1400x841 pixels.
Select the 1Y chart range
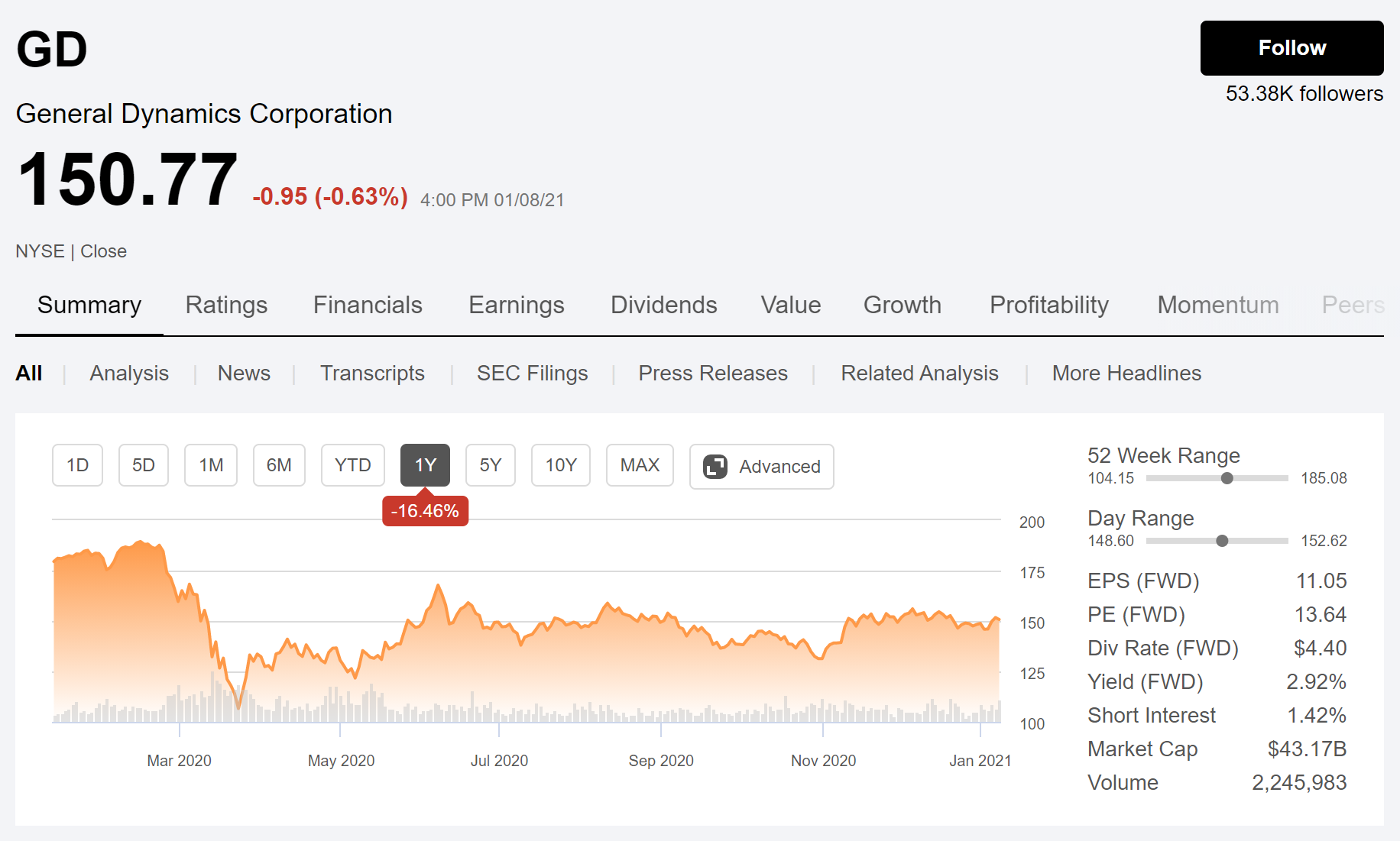[425, 465]
